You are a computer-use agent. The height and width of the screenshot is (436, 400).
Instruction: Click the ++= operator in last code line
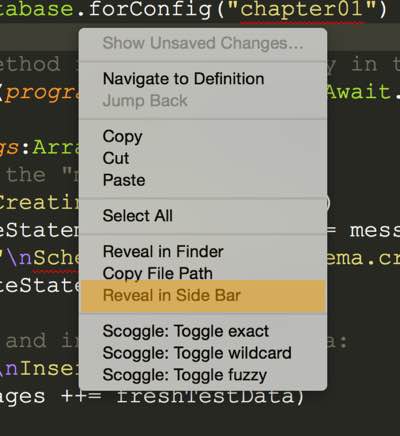(x=81, y=397)
